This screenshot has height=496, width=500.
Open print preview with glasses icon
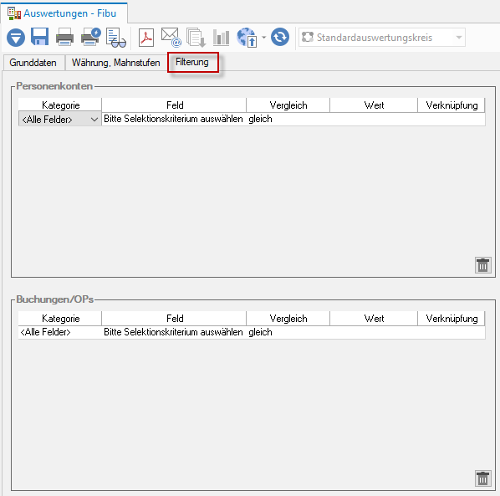click(116, 38)
